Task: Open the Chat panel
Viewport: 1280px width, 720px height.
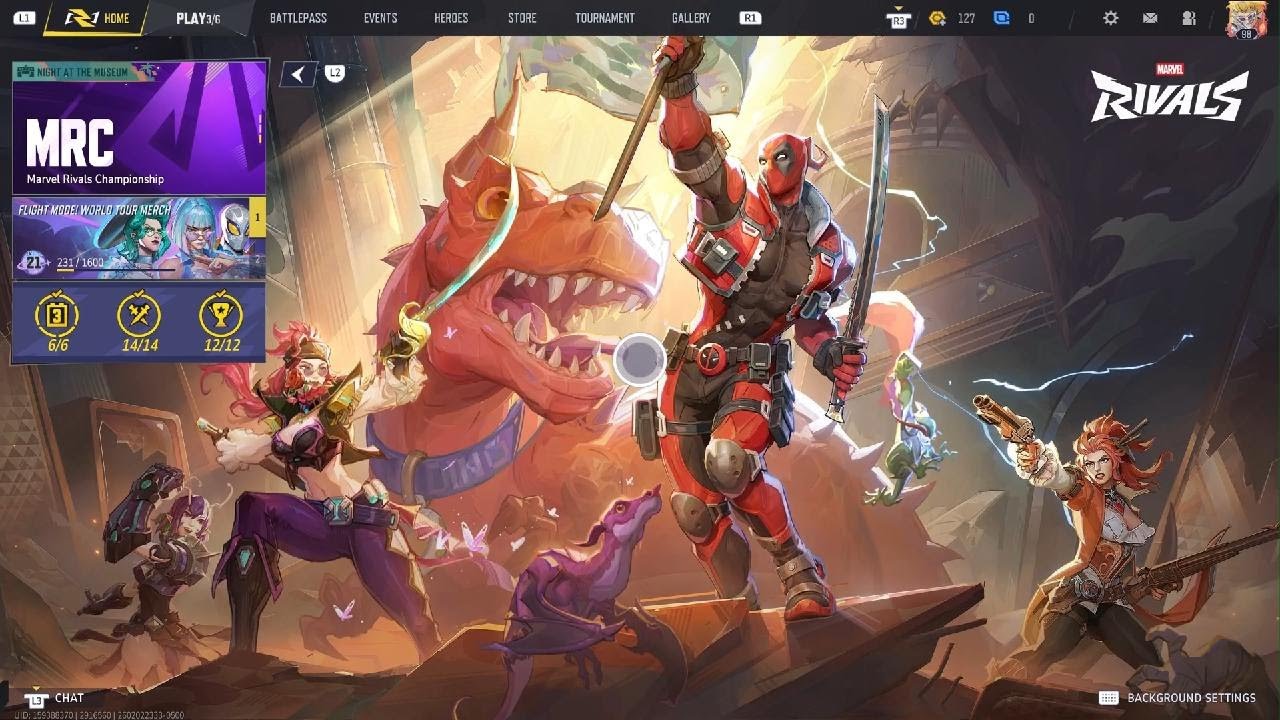Action: coord(69,698)
